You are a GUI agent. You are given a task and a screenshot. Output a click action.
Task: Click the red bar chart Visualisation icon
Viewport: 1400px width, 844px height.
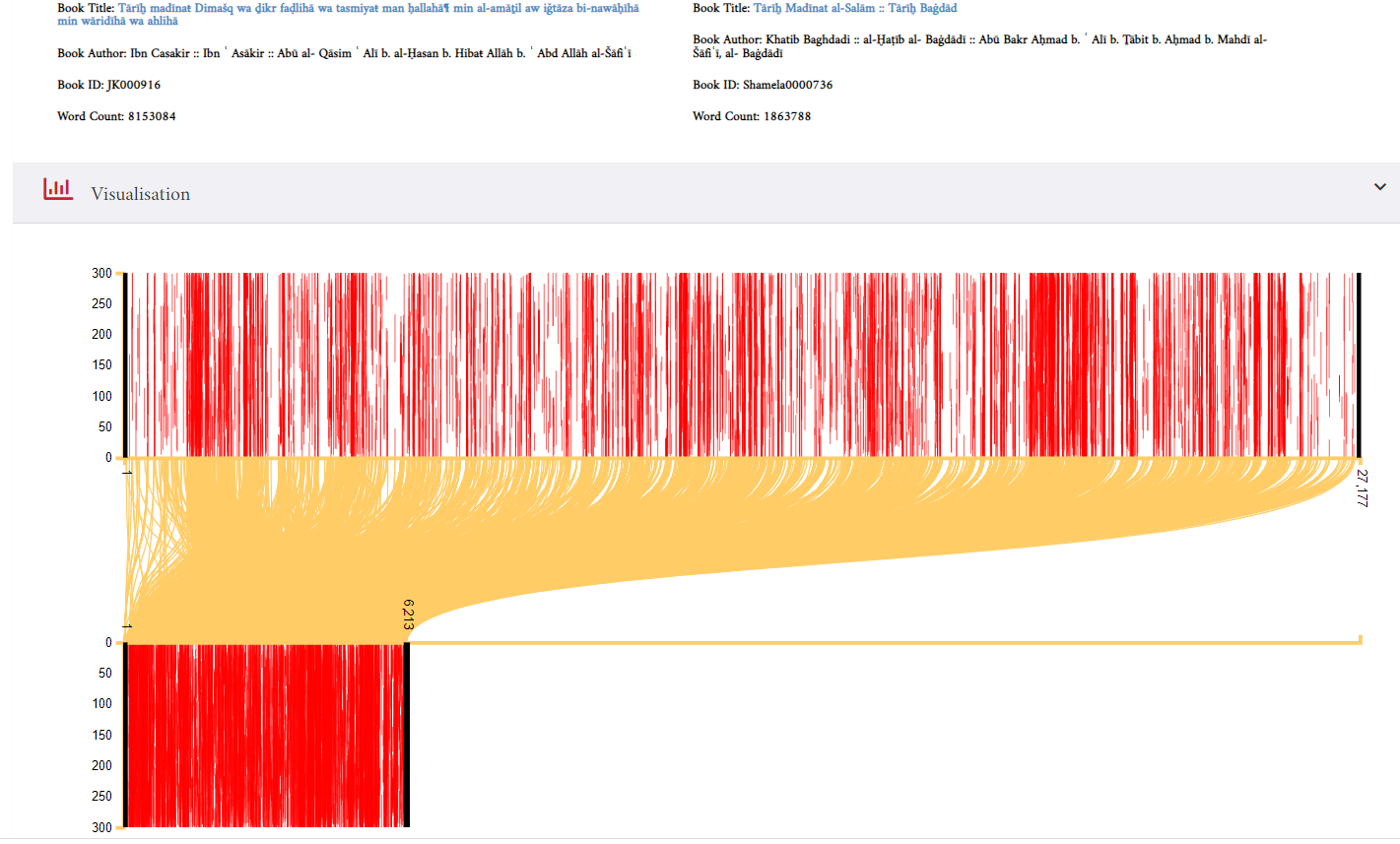click(58, 190)
